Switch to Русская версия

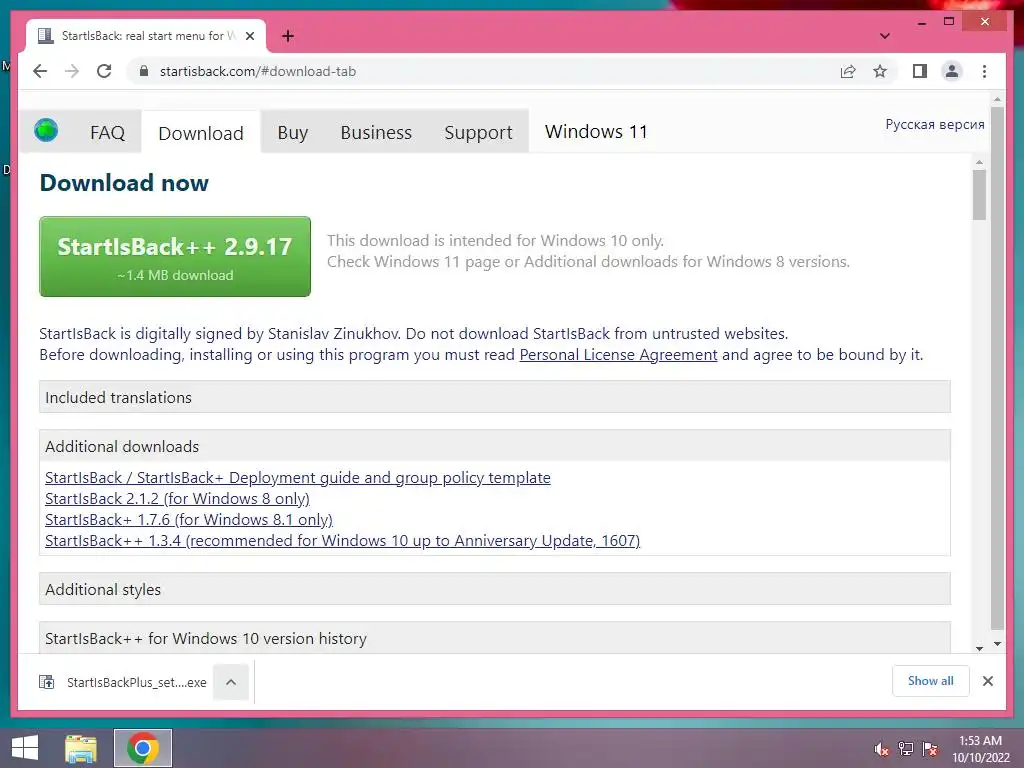935,124
